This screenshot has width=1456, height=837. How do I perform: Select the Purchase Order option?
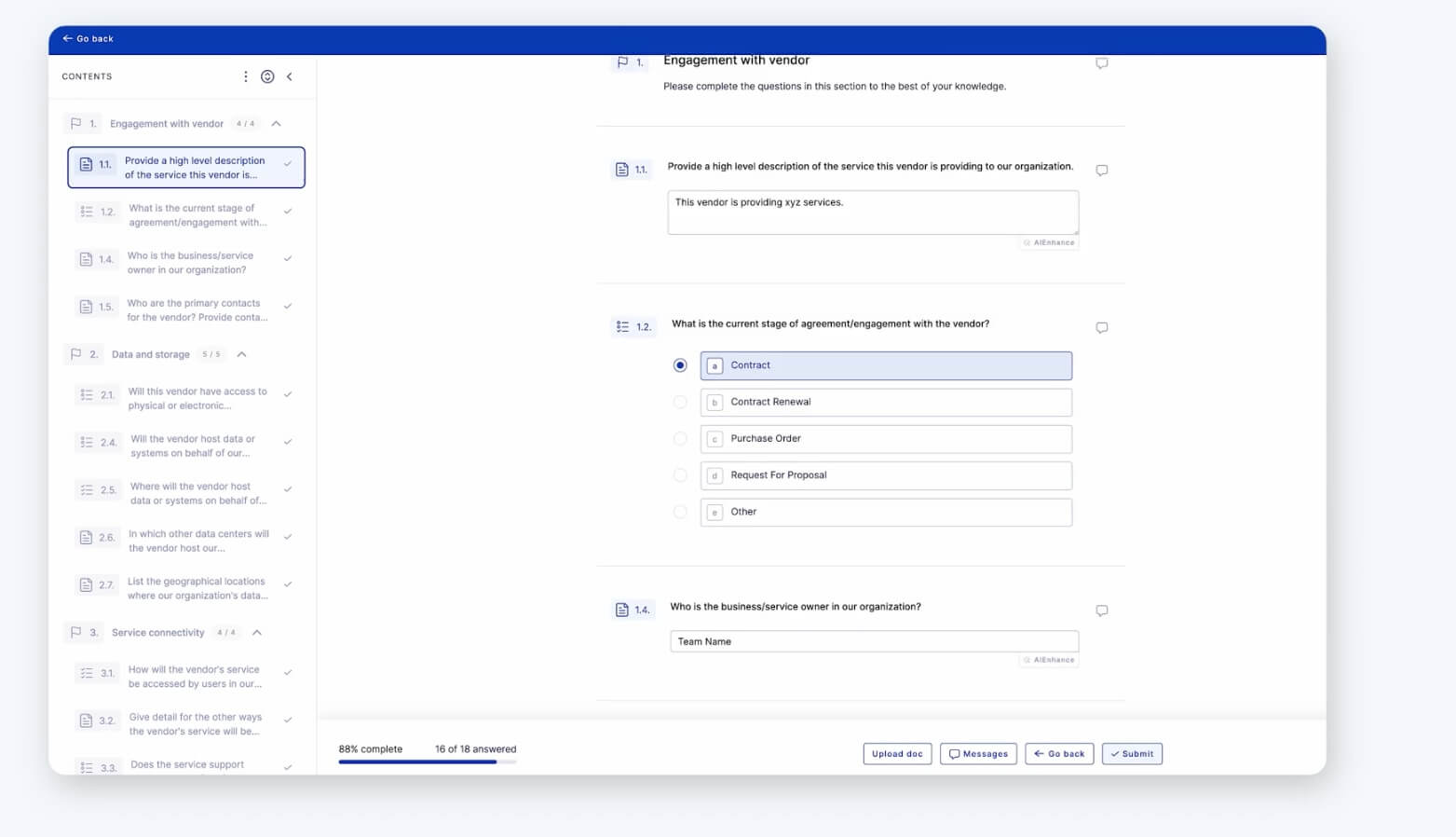pos(680,438)
